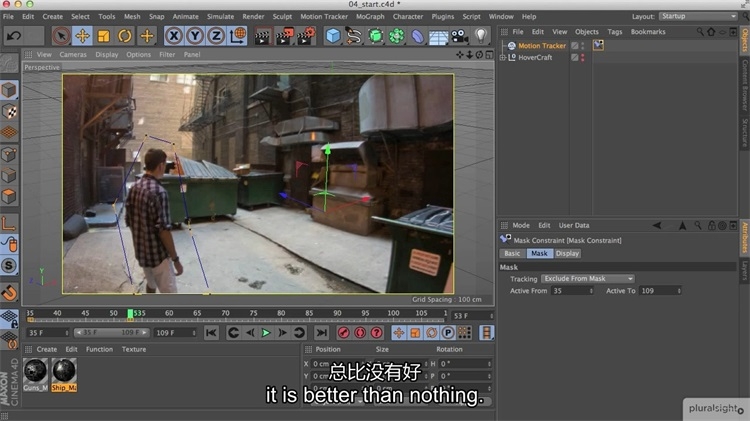Click Render View clapperboard icon
750x421 pixels.
(262, 36)
